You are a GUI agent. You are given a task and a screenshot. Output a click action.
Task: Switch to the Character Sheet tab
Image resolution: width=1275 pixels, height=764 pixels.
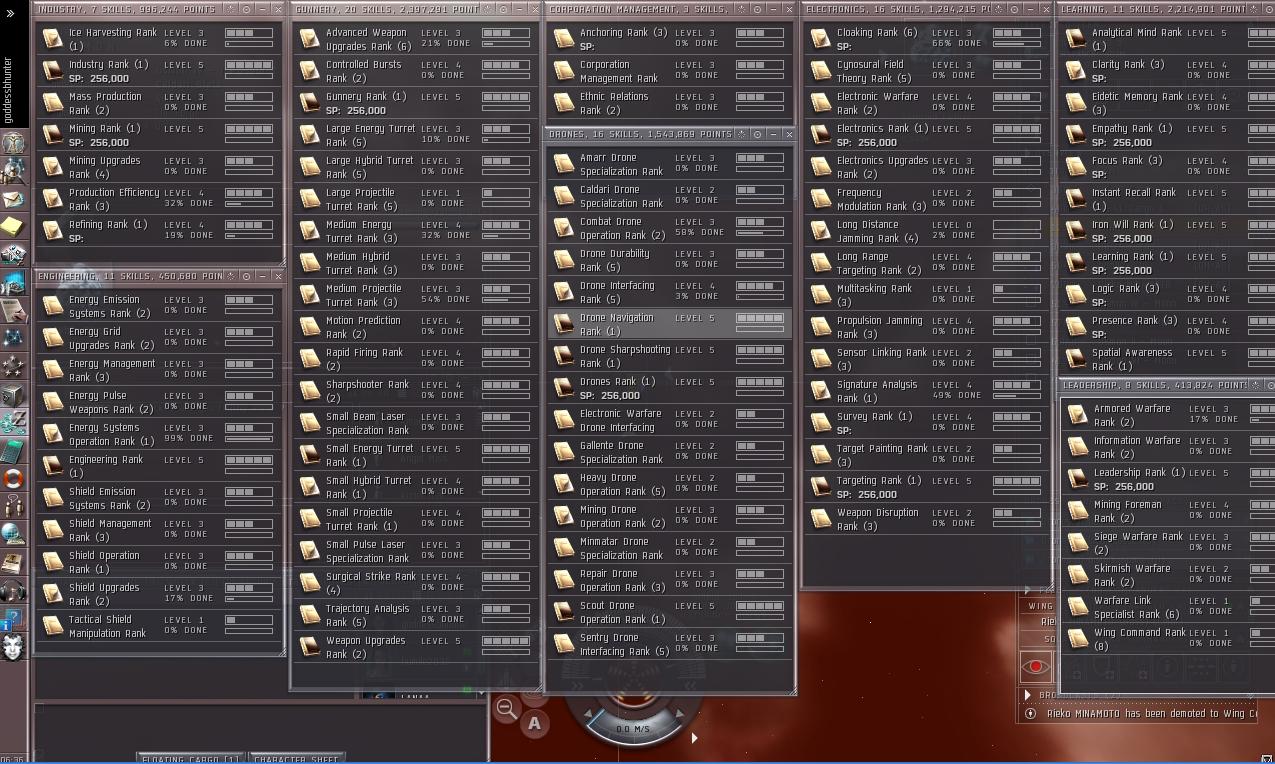[296, 759]
